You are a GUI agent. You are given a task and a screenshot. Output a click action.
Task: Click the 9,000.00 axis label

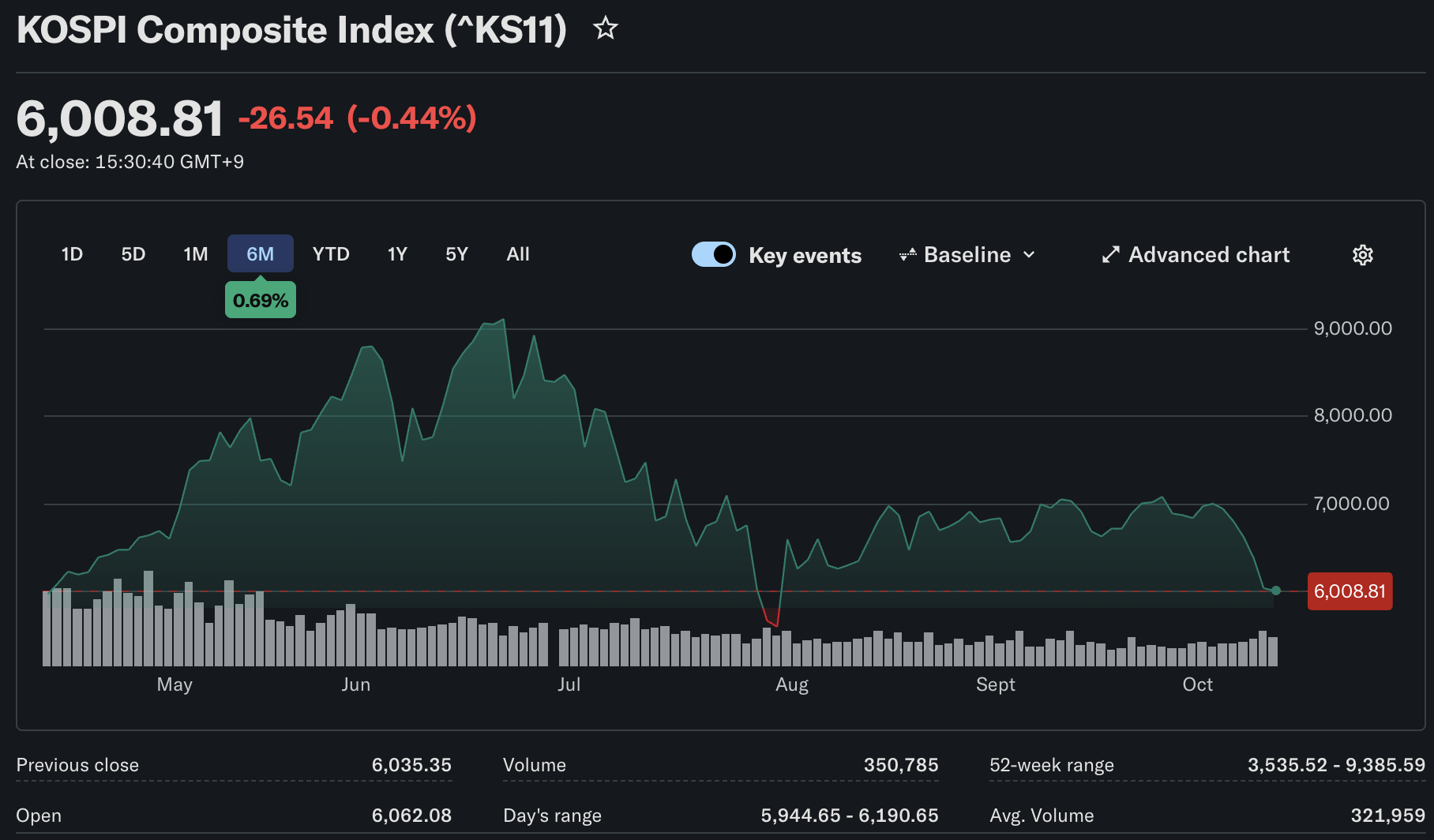1353,328
